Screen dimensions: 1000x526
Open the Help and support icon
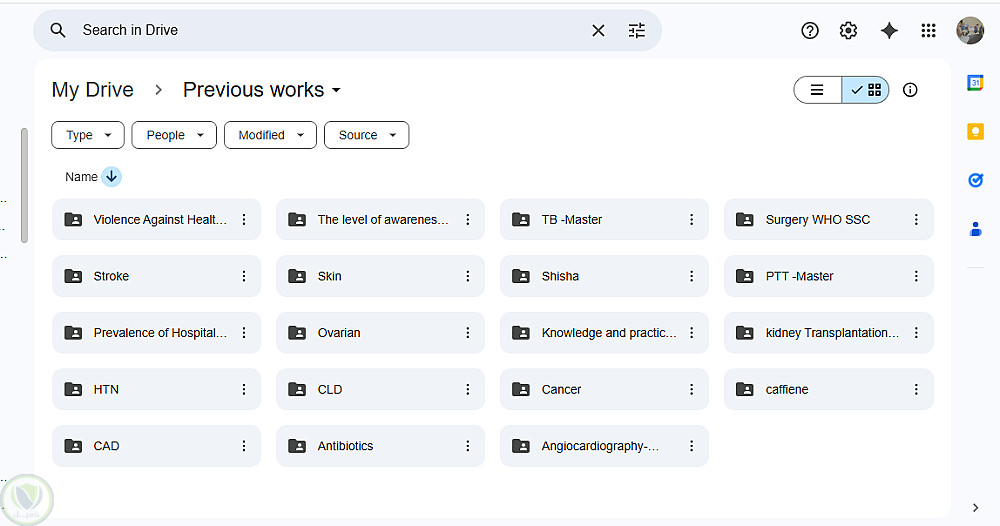click(x=810, y=31)
